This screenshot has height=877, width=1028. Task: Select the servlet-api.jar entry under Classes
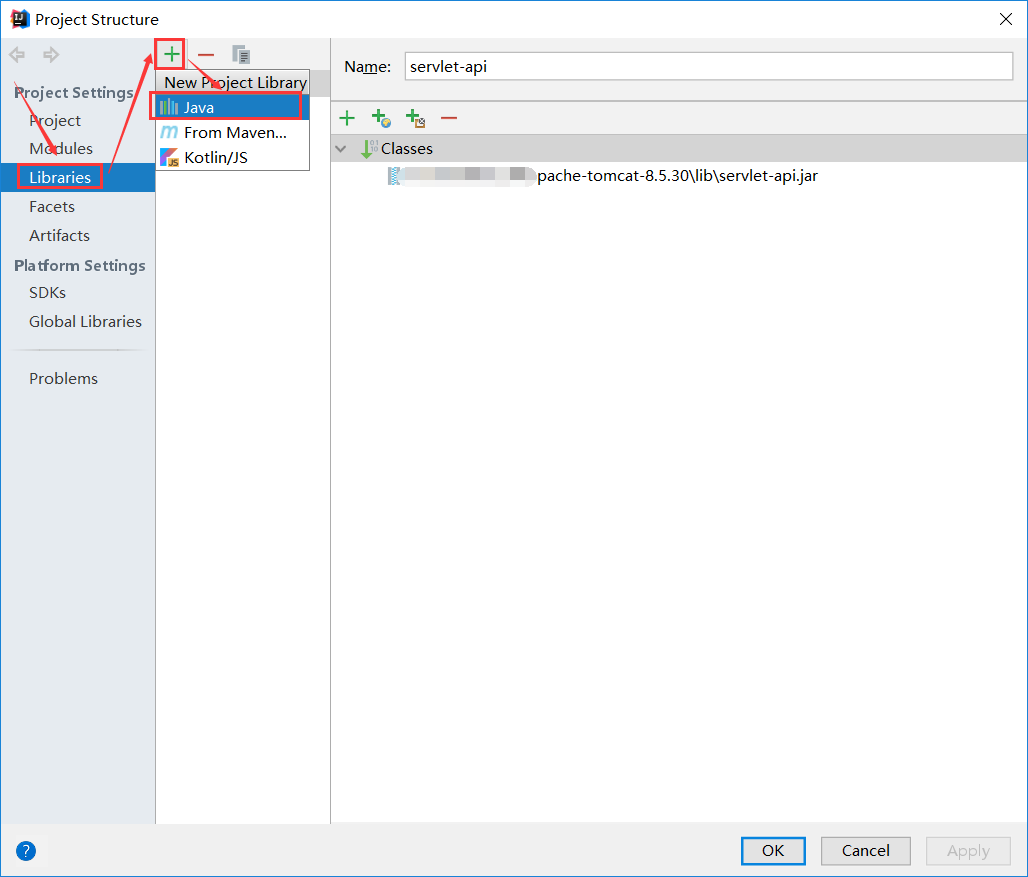[600, 175]
